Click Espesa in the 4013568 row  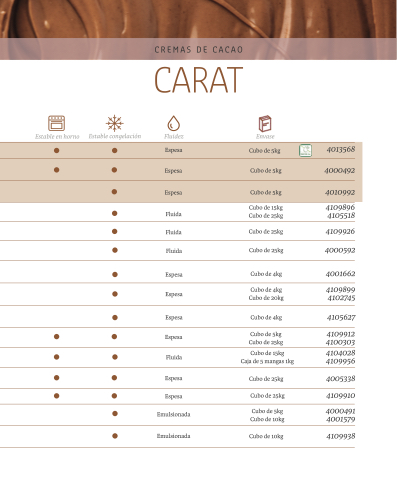[173, 150]
